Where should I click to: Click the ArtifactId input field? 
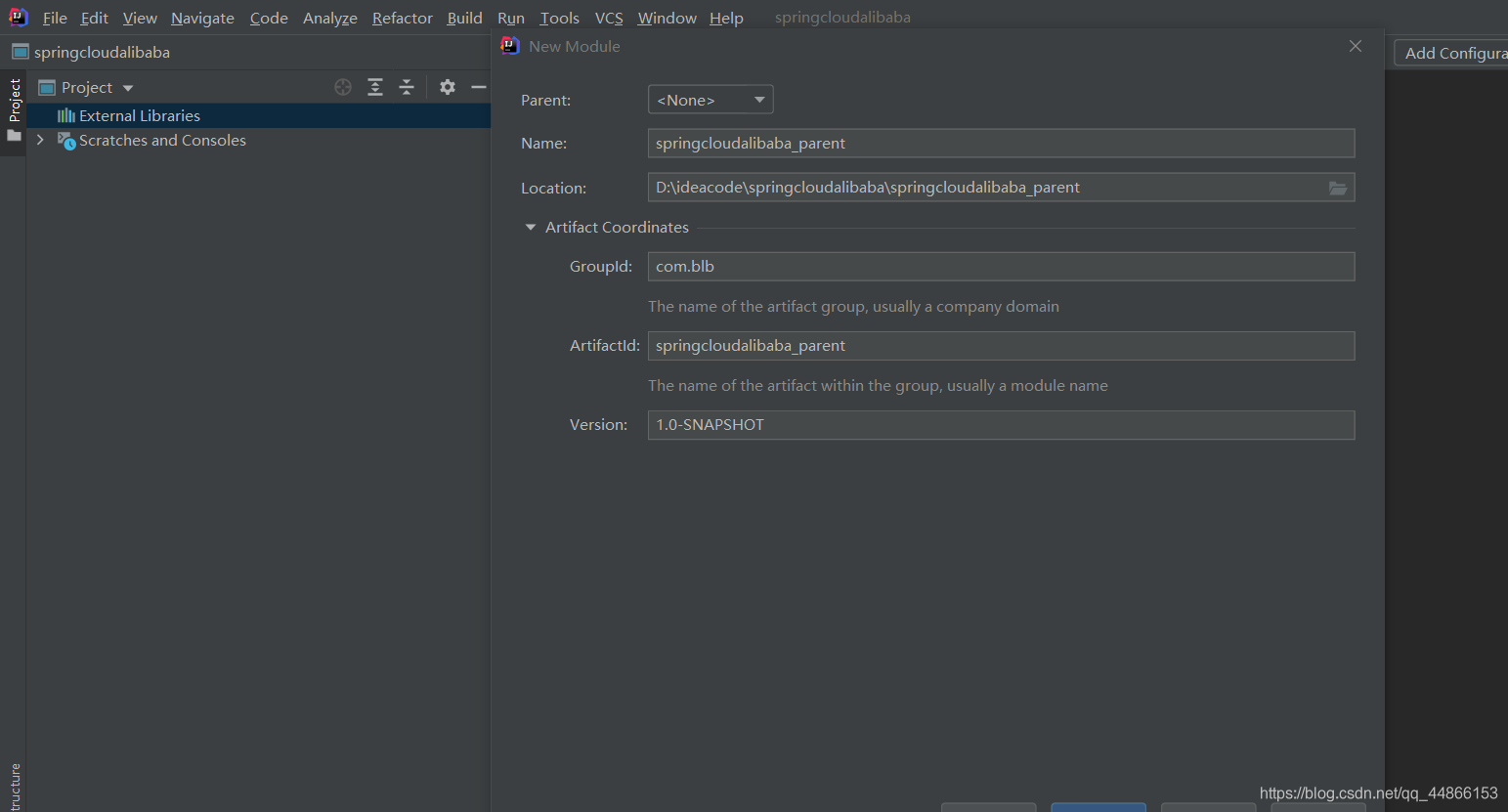point(1001,346)
